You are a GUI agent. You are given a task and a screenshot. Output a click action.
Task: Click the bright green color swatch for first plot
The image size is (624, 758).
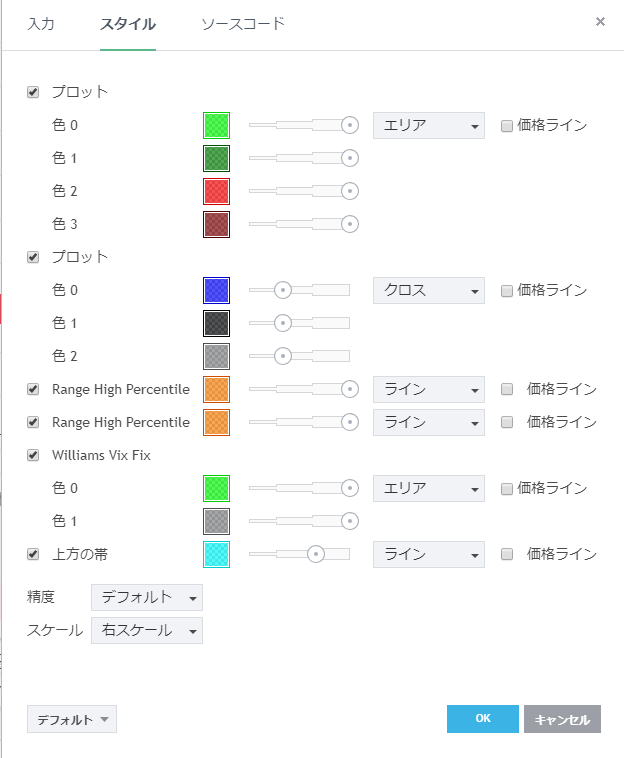(216, 125)
